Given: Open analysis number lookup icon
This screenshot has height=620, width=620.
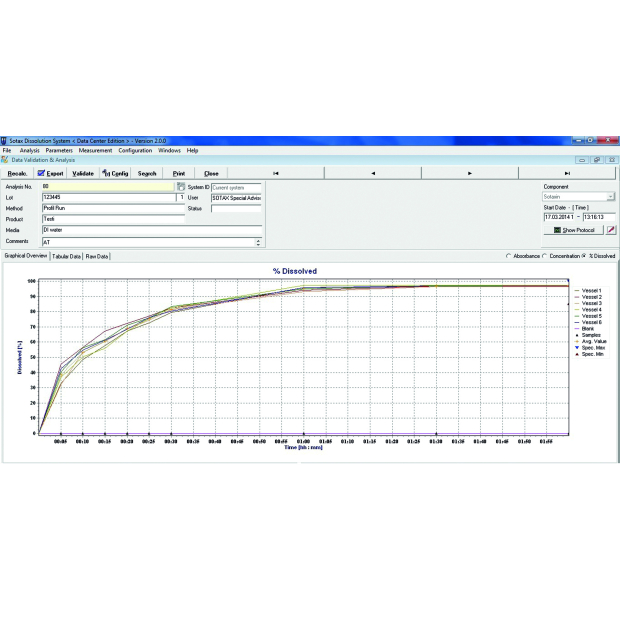Looking at the screenshot, I should (x=180, y=186).
